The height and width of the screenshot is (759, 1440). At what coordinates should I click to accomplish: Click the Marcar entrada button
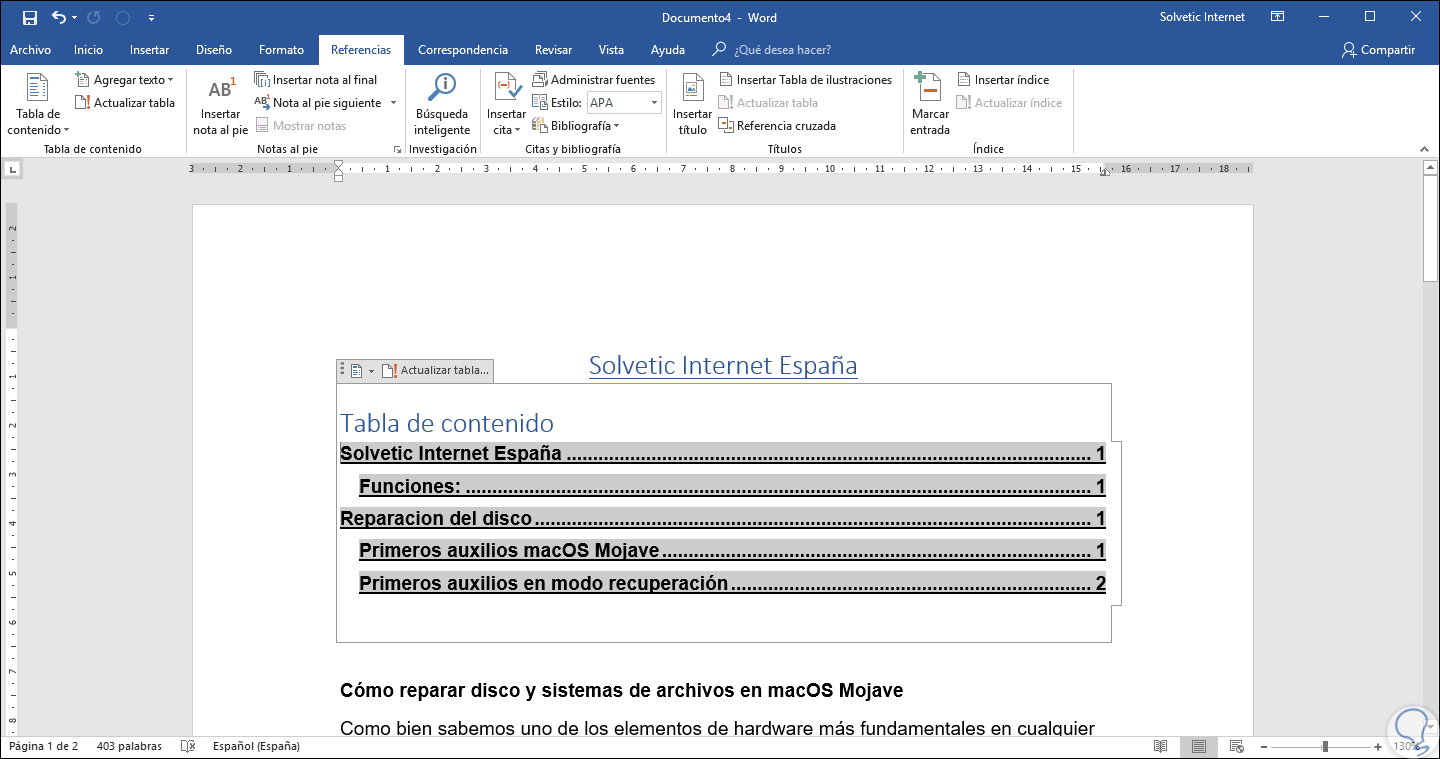[930, 104]
